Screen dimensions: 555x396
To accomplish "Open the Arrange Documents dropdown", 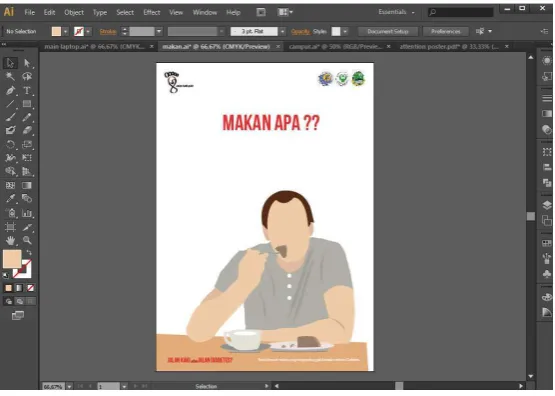I will (285, 12).
